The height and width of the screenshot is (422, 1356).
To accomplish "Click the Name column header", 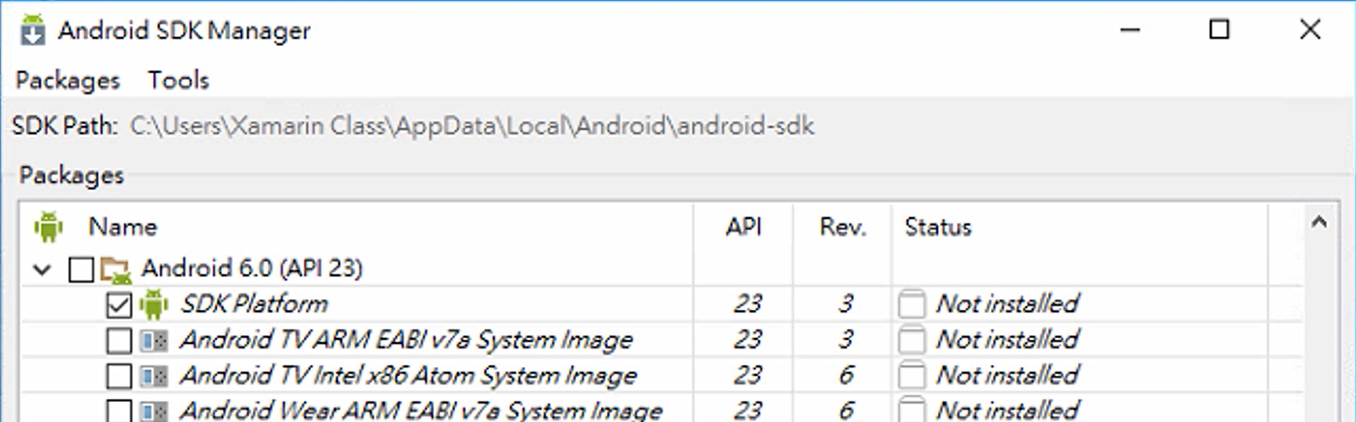I will click(x=123, y=227).
